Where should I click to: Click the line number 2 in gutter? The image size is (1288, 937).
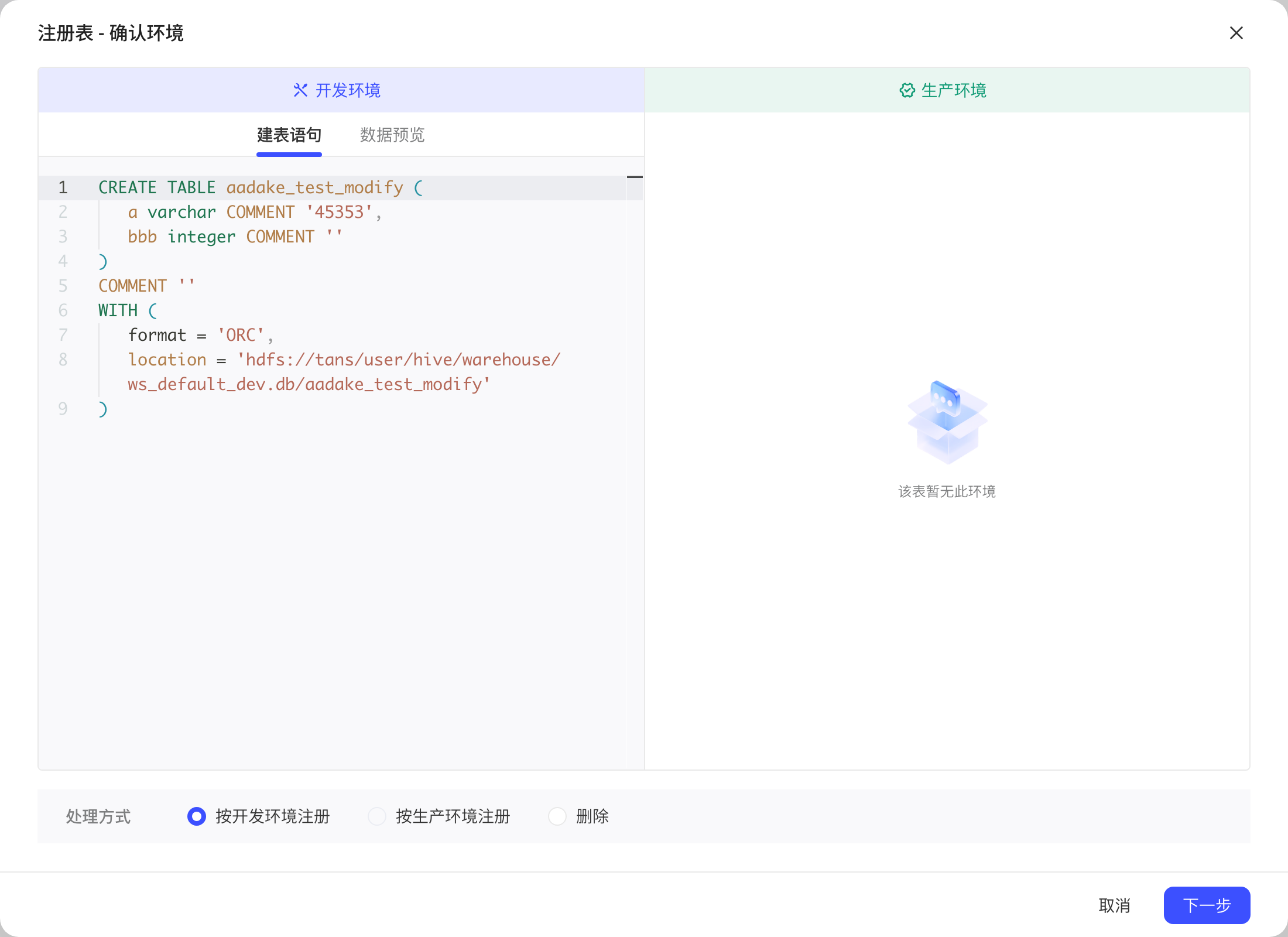63,212
